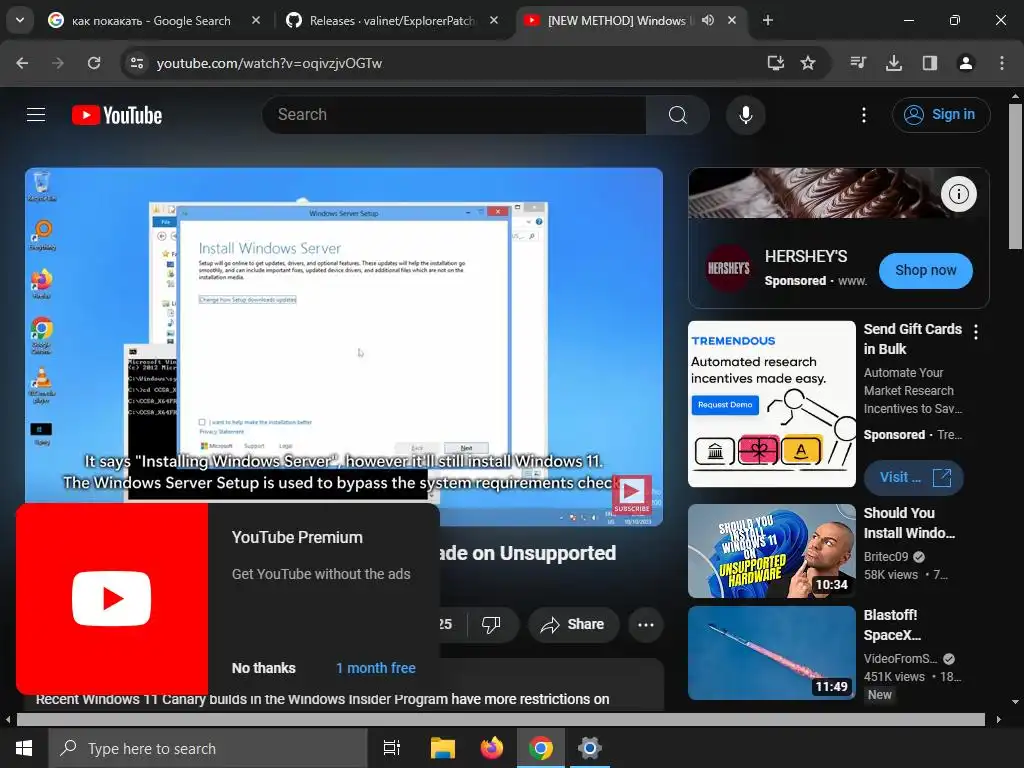The height and width of the screenshot is (768, 1024).
Task: Click the Should You Install Windo… video title
Action: pos(909,523)
